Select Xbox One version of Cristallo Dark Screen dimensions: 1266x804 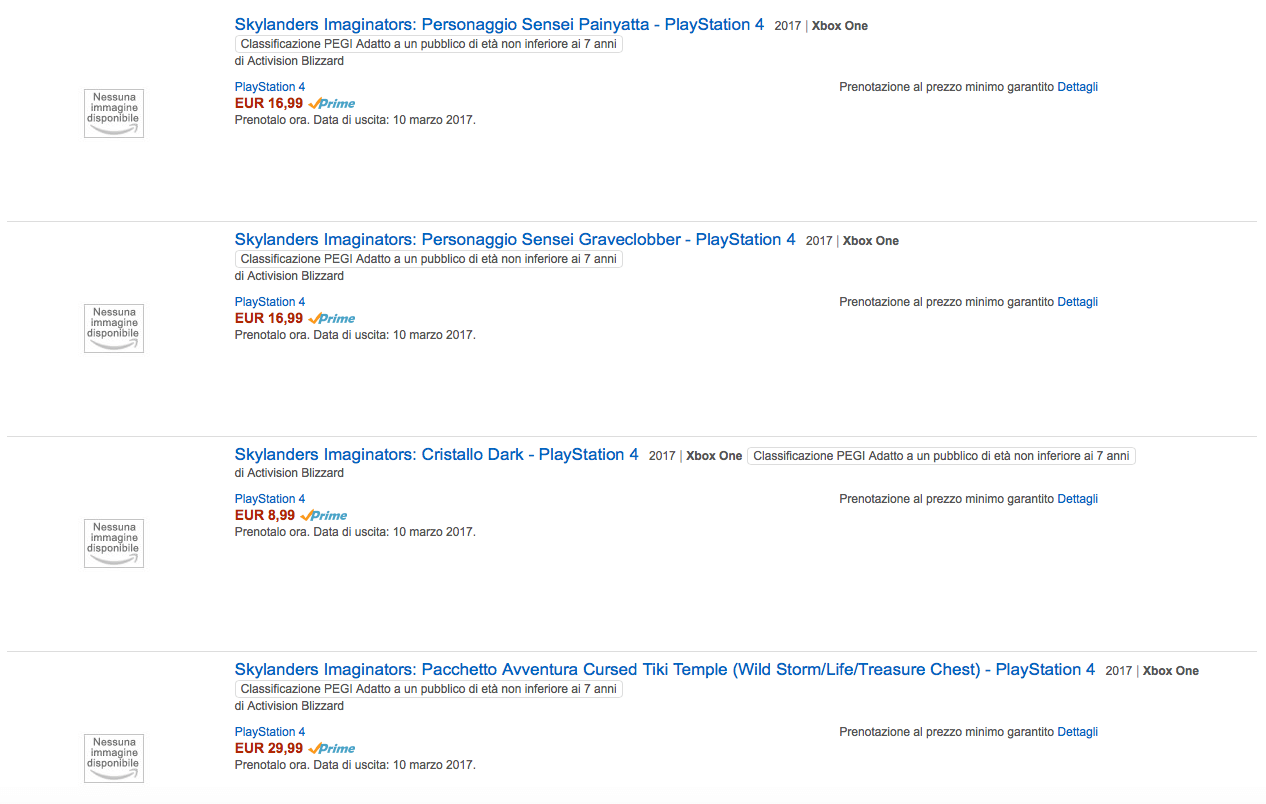[x=714, y=456]
